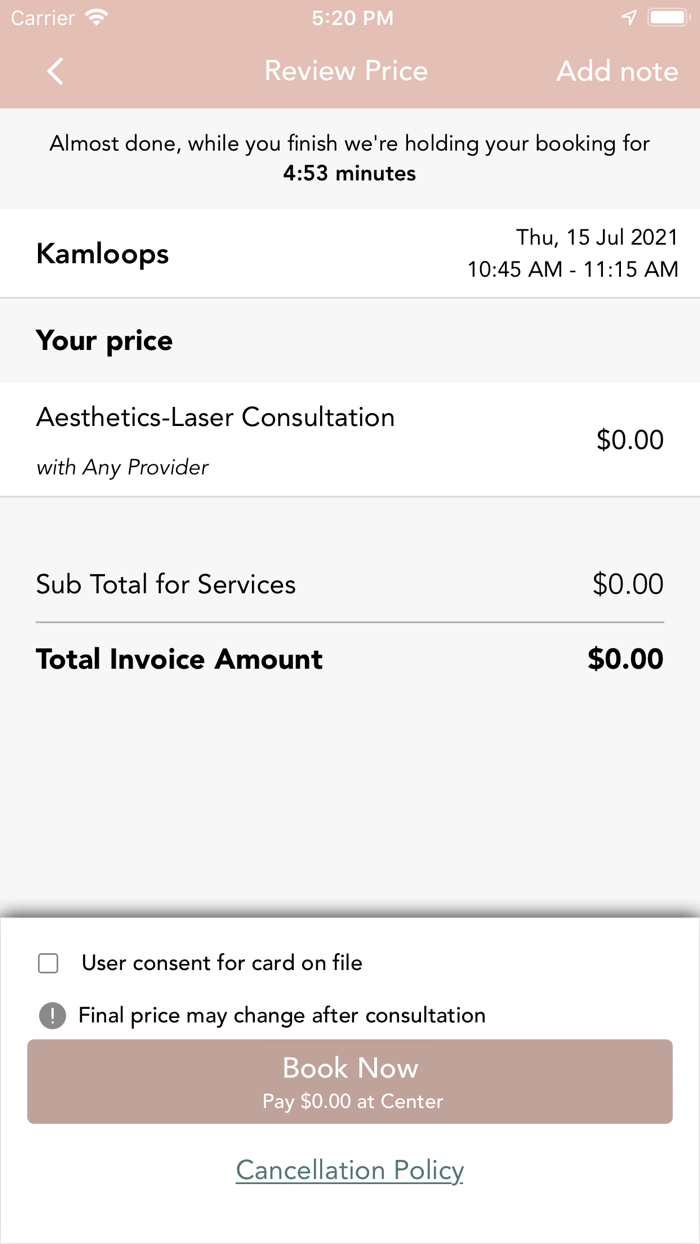Check the consent box before booking
Screen dimensions: 700x1244
47,962
